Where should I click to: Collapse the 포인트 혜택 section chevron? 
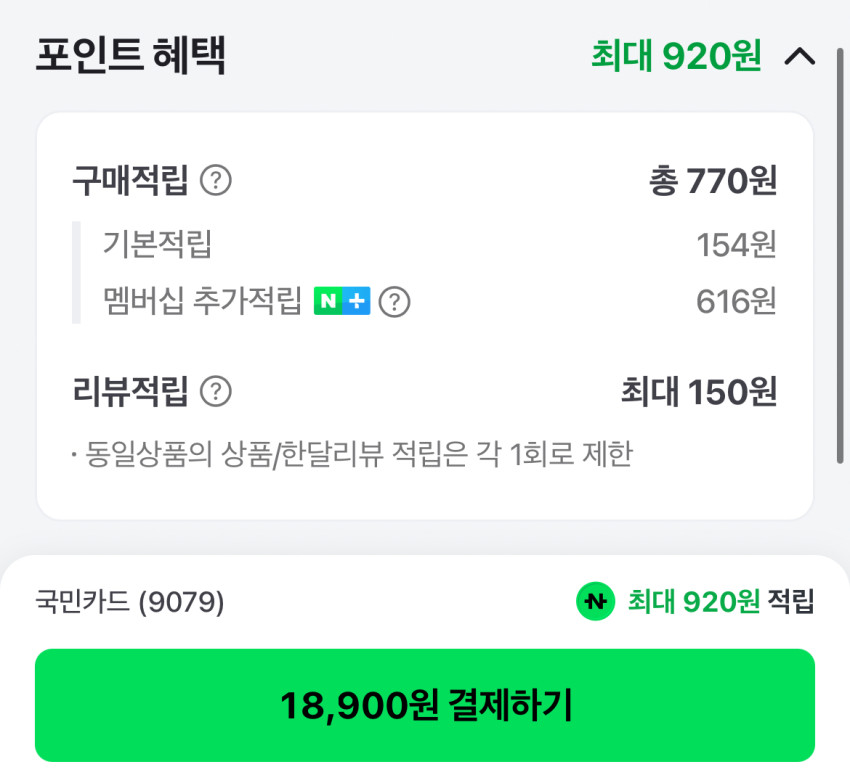point(800,57)
